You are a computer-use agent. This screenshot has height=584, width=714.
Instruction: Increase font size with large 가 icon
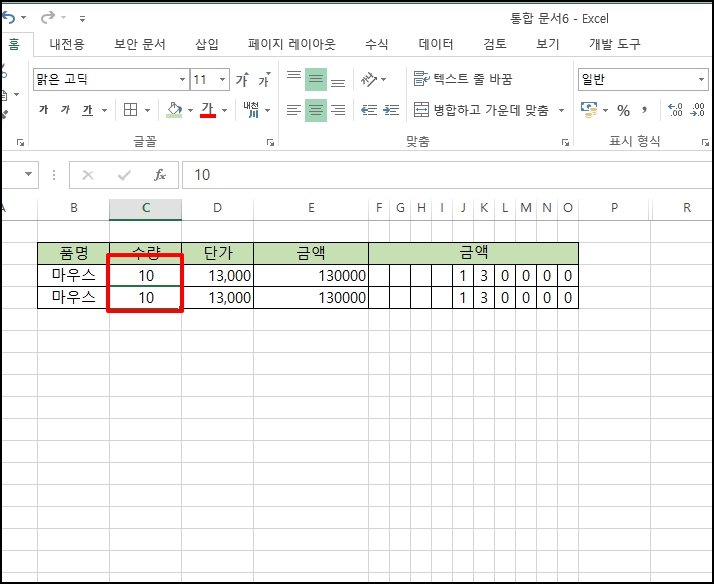pos(243,80)
